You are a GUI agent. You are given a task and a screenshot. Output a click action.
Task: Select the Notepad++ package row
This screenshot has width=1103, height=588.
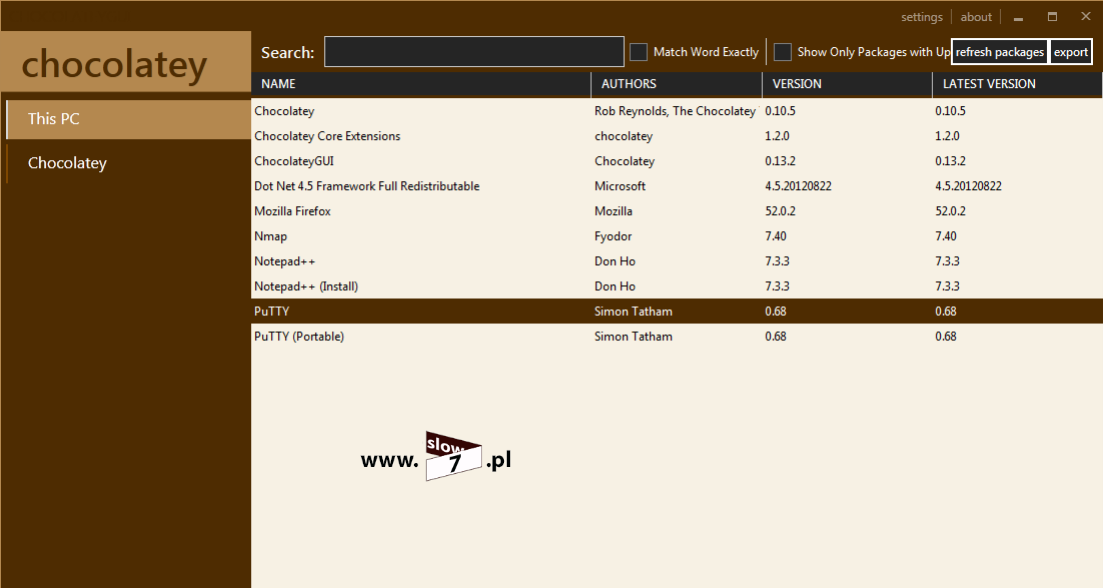coord(677,262)
